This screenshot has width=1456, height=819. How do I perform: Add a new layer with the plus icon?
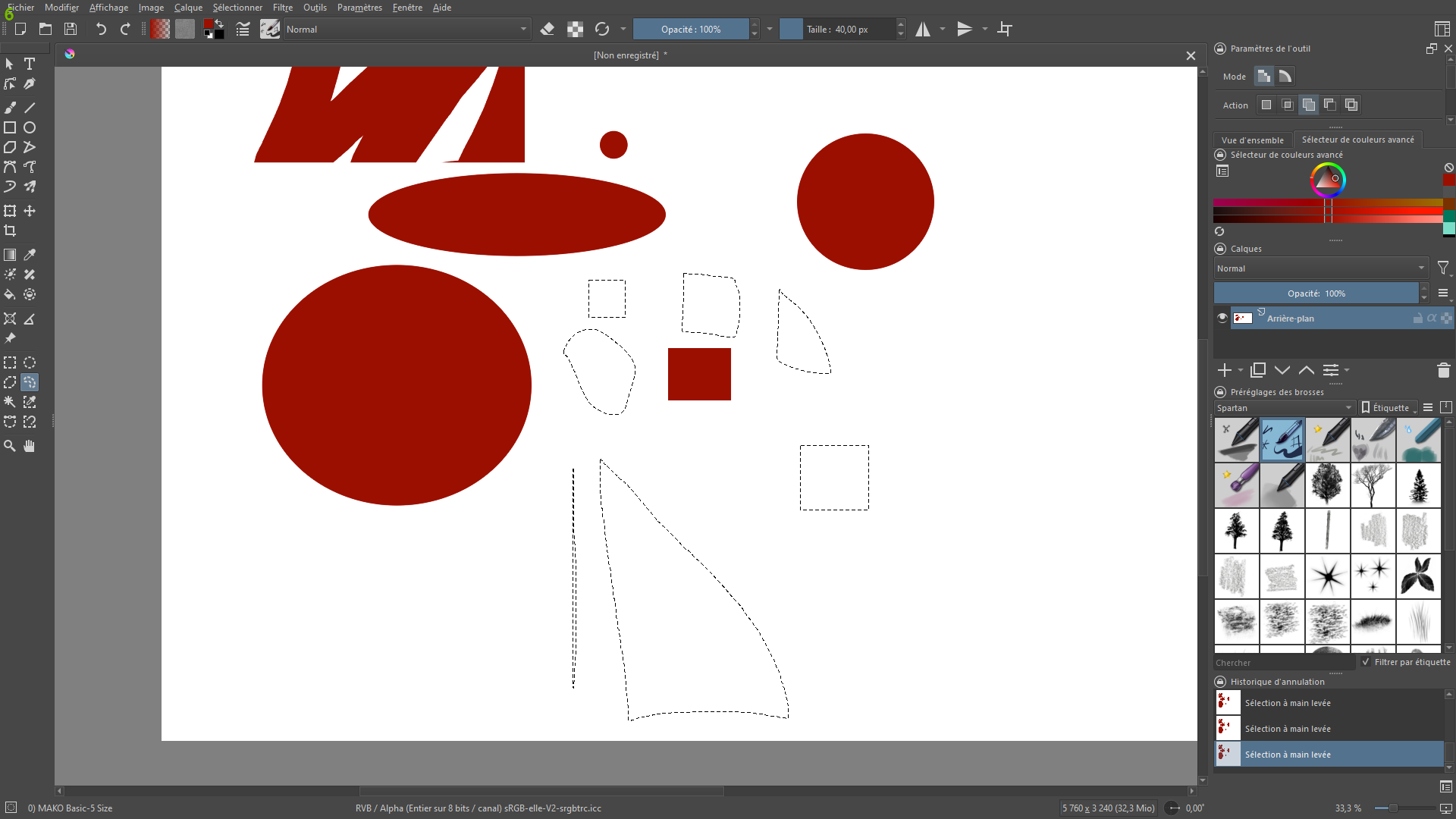(1225, 371)
